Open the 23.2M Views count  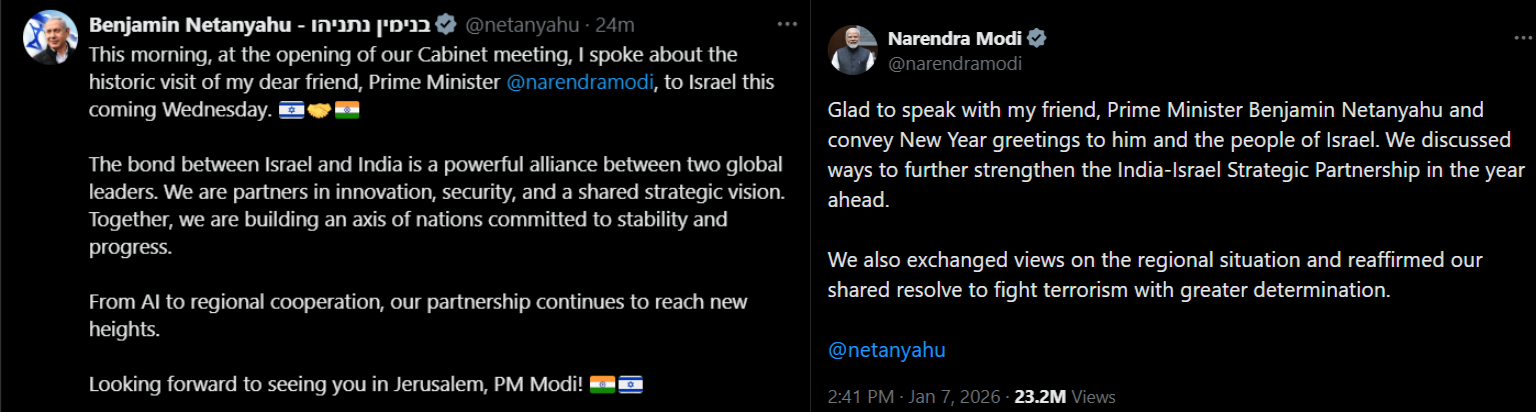[x=1064, y=397]
